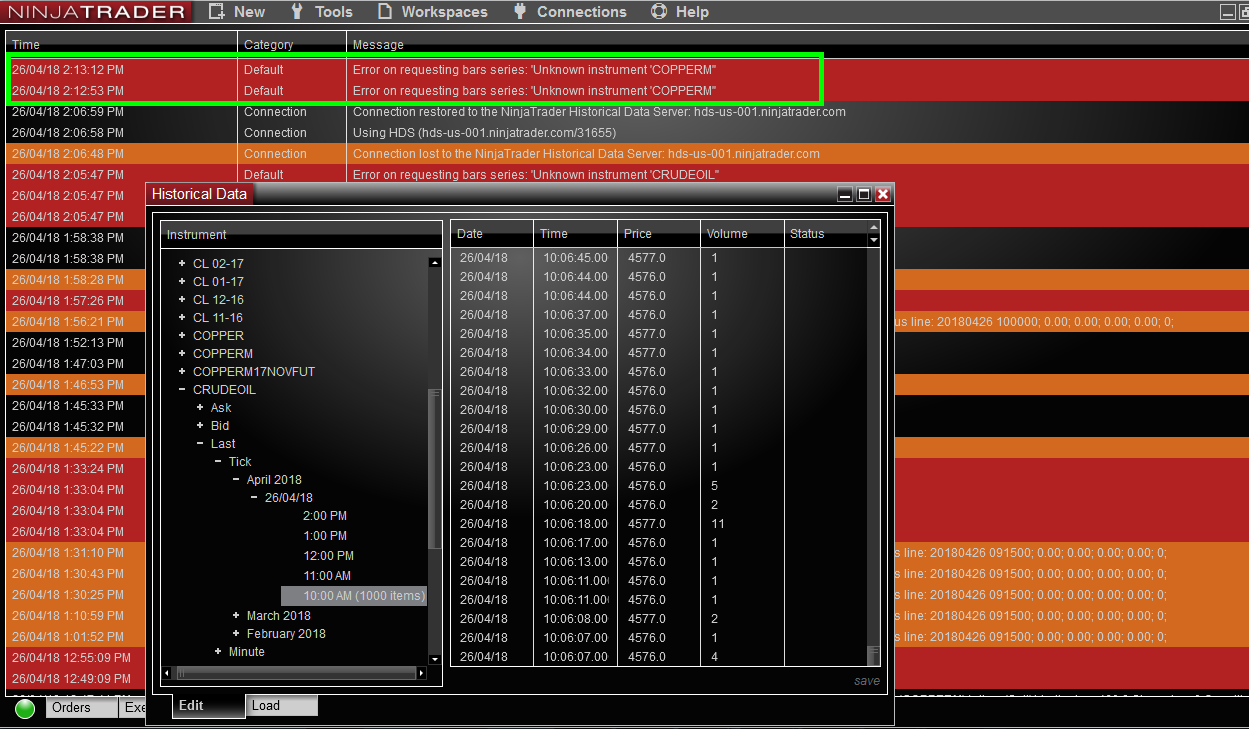Switch to the Edit tab in Historical Data
Image resolution: width=1249 pixels, height=729 pixels.
pyautogui.click(x=209, y=705)
